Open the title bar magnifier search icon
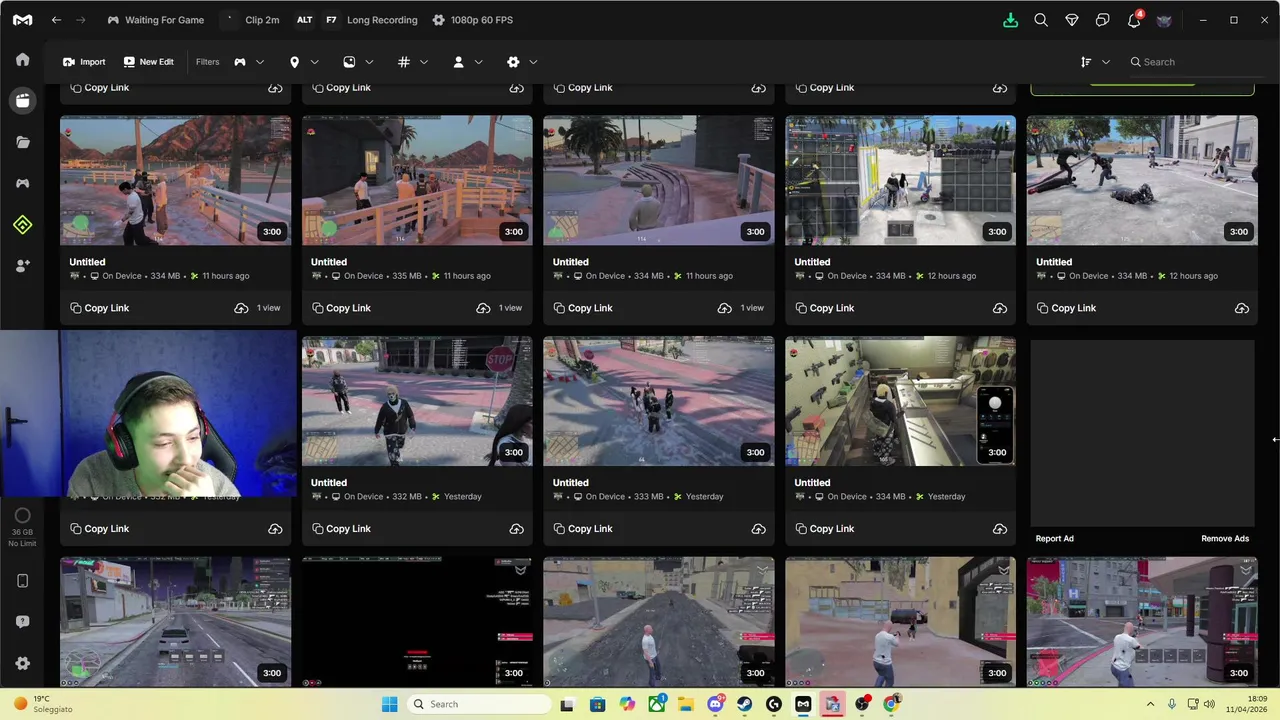1280x720 pixels. 1041,20
